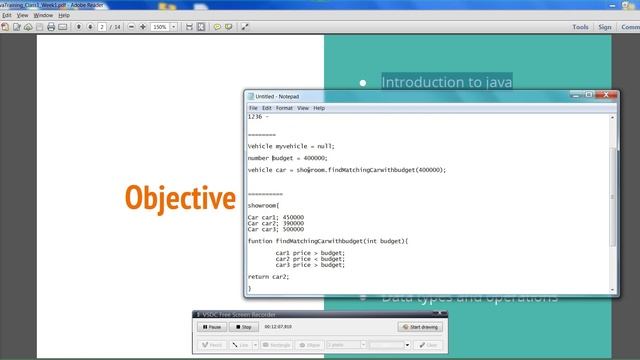Open Adobe Reader Window menu

coord(43,15)
